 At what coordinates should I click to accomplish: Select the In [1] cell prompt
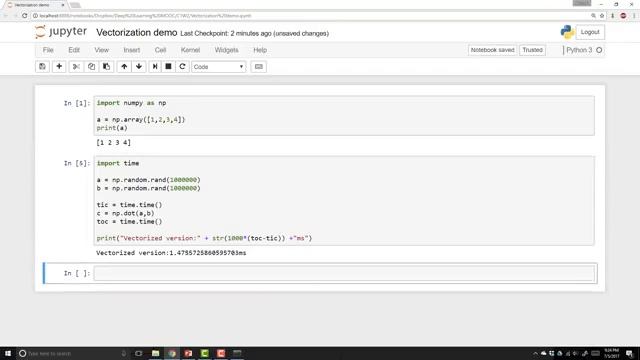click(77, 103)
